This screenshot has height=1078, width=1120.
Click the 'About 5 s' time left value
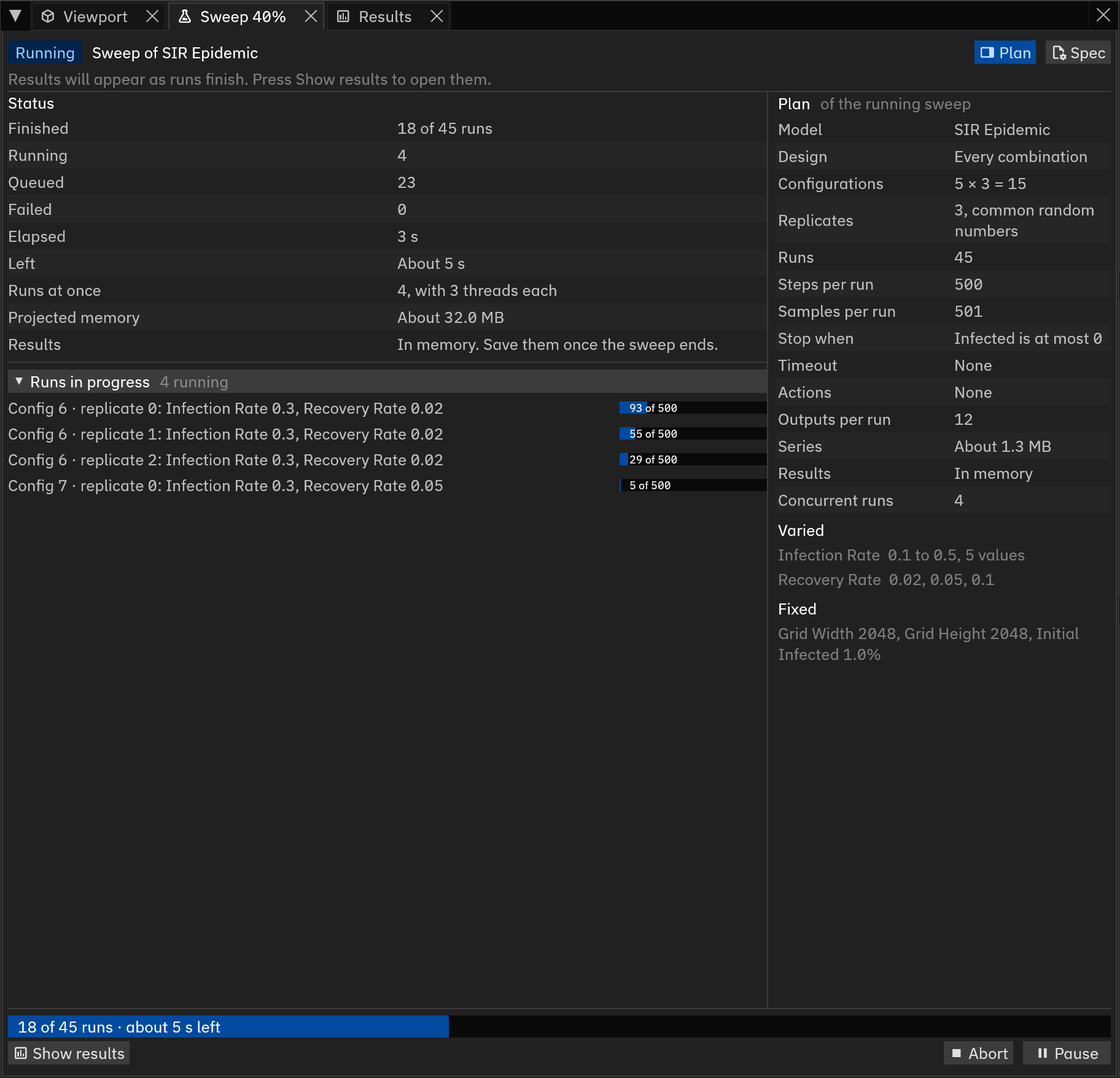coord(430,264)
